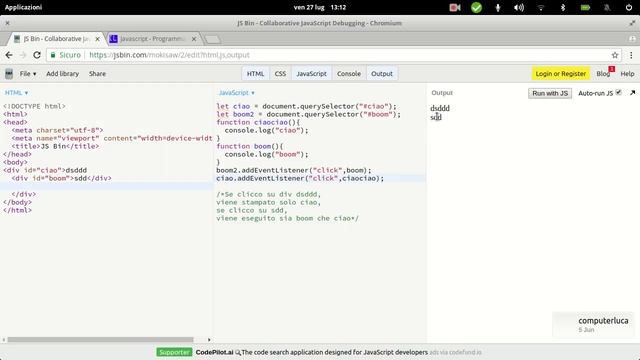Go back with the browser back arrow
The height and width of the screenshot is (360, 640).
pyautogui.click(x=9, y=55)
